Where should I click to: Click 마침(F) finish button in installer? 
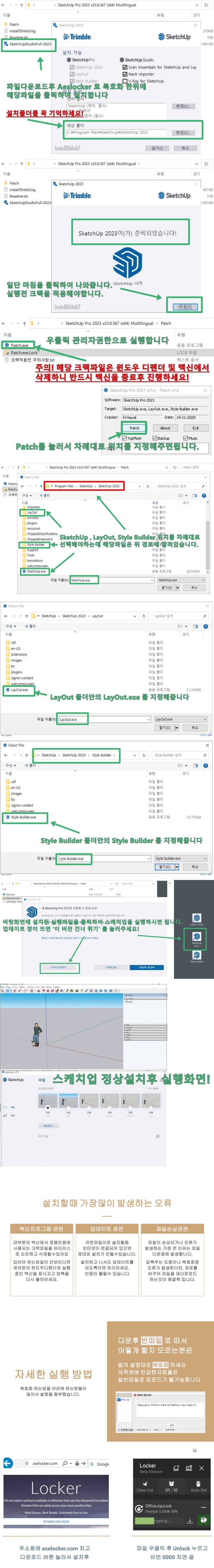(185, 307)
